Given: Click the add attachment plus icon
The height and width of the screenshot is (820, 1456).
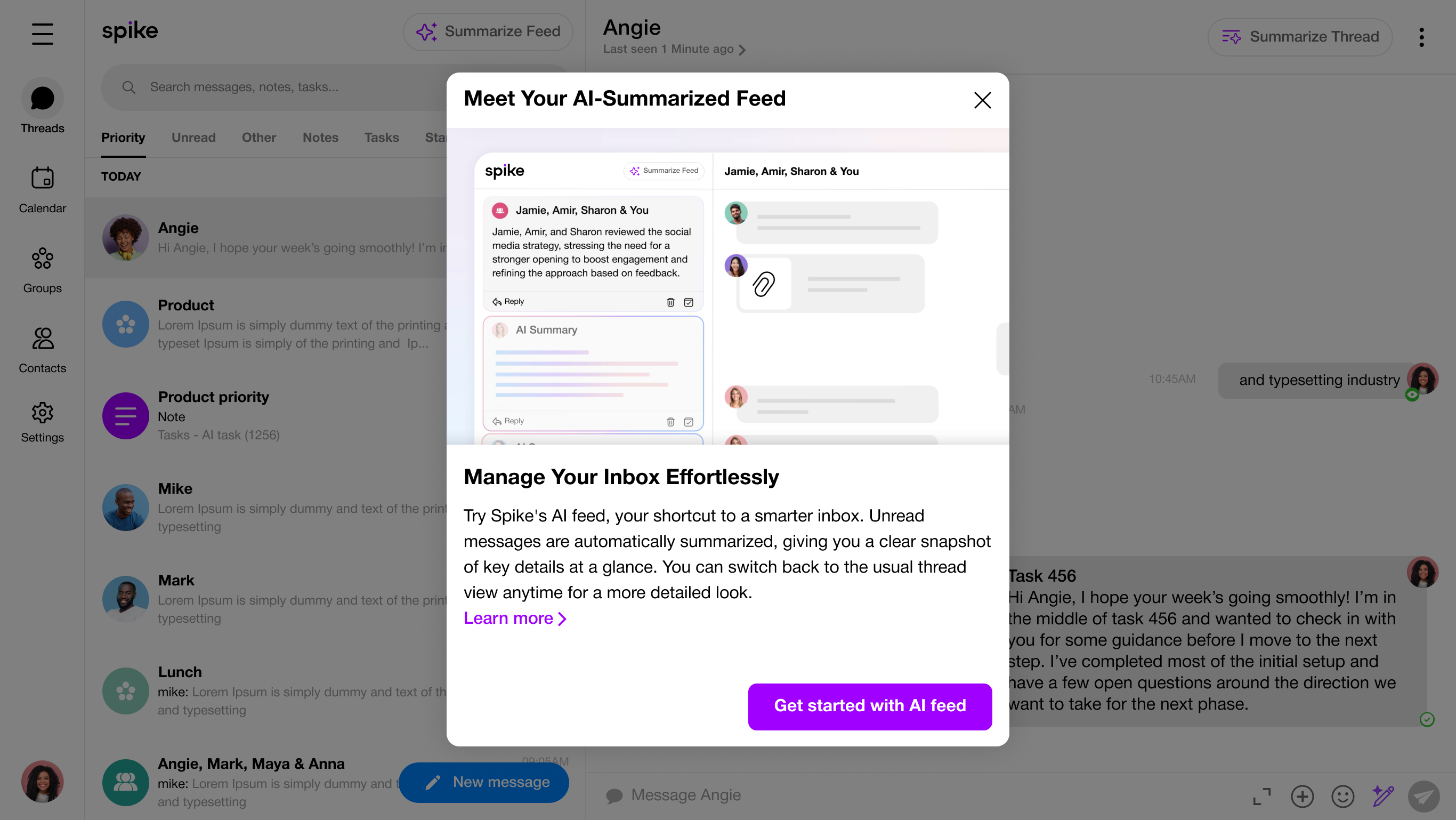Looking at the screenshot, I should click(x=1301, y=796).
